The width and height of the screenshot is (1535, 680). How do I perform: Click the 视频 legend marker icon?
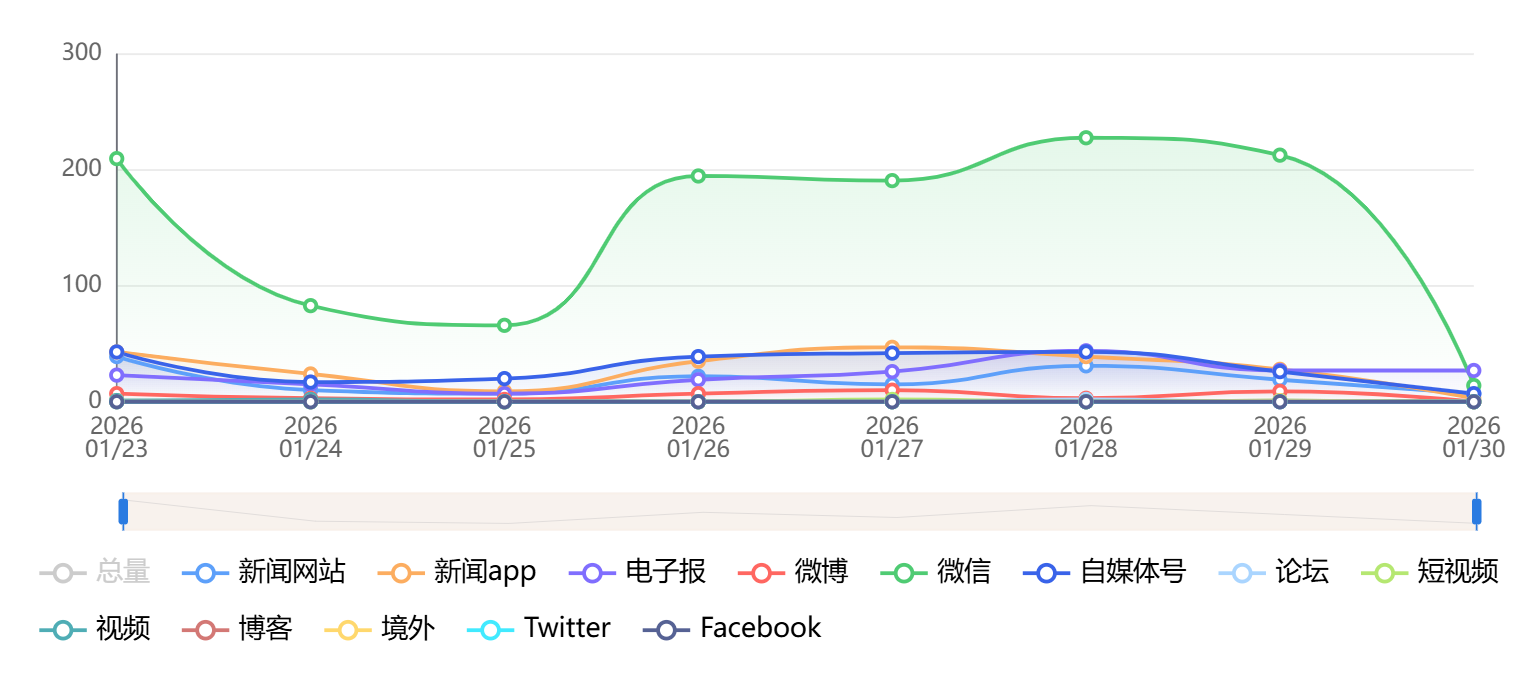click(63, 629)
